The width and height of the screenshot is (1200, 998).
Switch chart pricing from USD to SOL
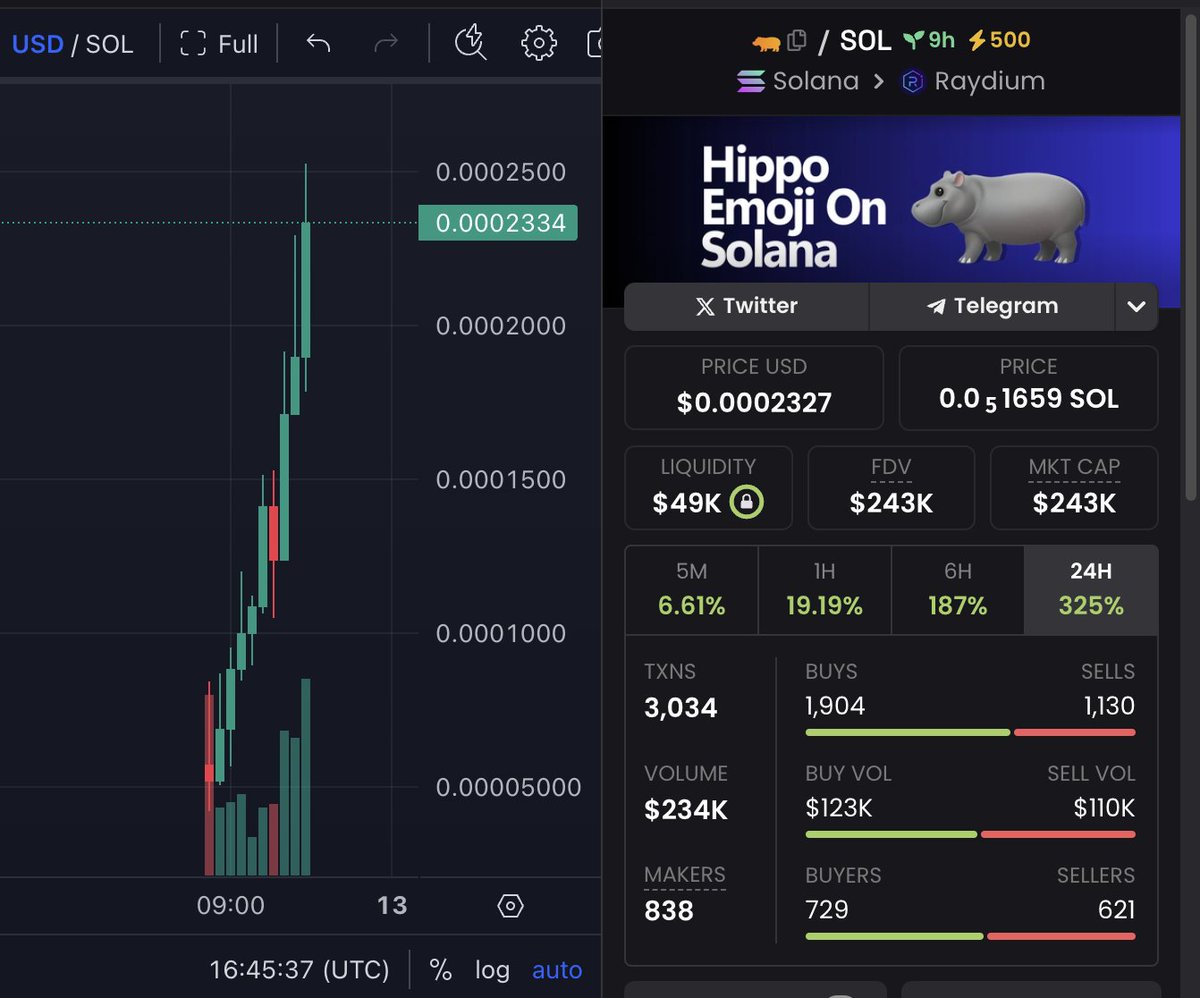[110, 43]
